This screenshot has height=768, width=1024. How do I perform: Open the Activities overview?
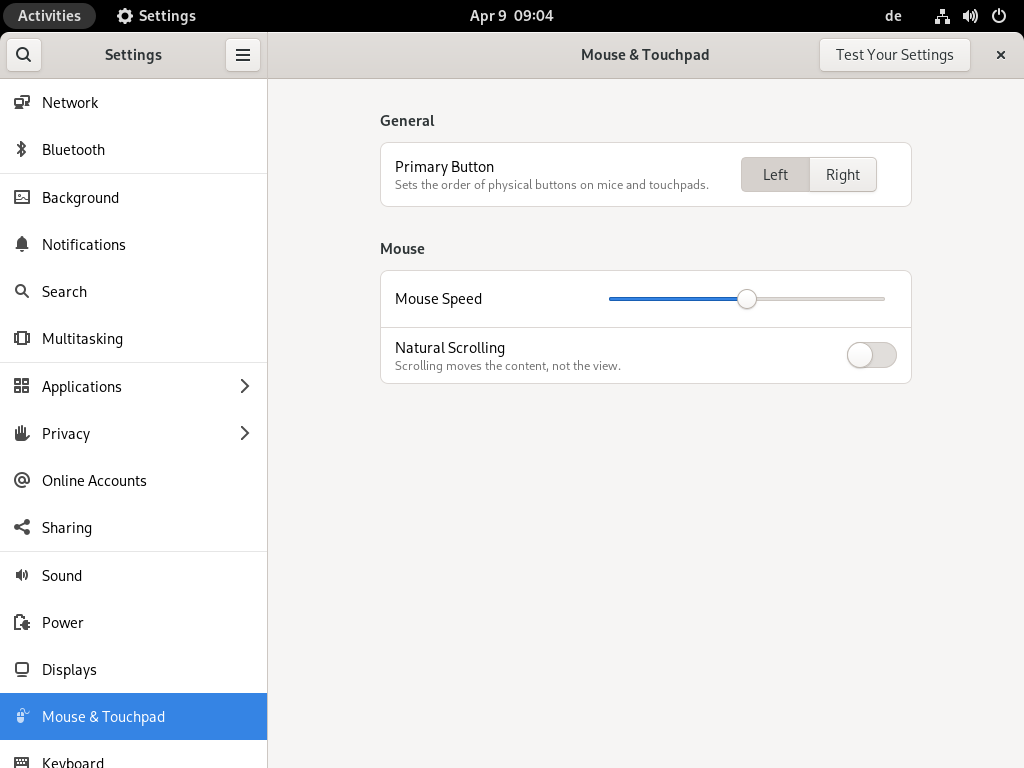(49, 16)
